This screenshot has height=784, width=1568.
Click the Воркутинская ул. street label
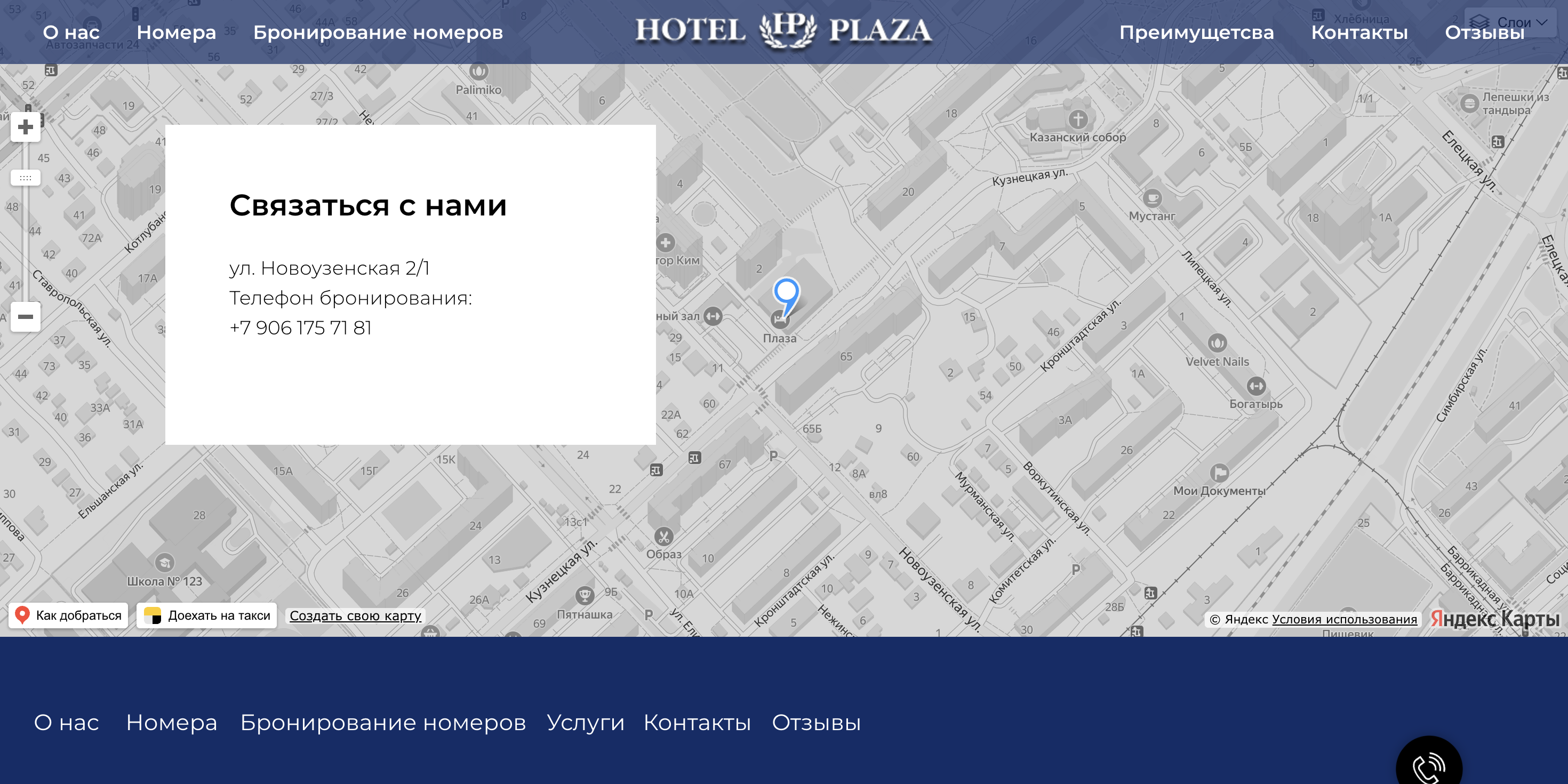(1057, 498)
